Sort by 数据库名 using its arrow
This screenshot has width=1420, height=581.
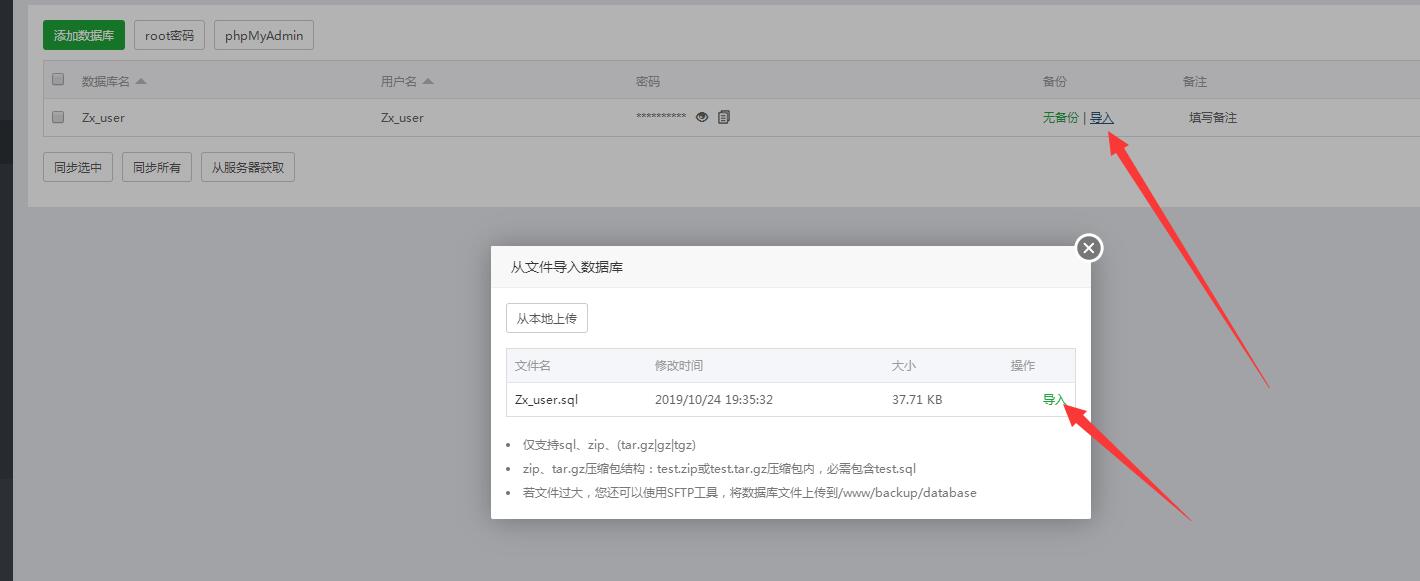pos(141,81)
